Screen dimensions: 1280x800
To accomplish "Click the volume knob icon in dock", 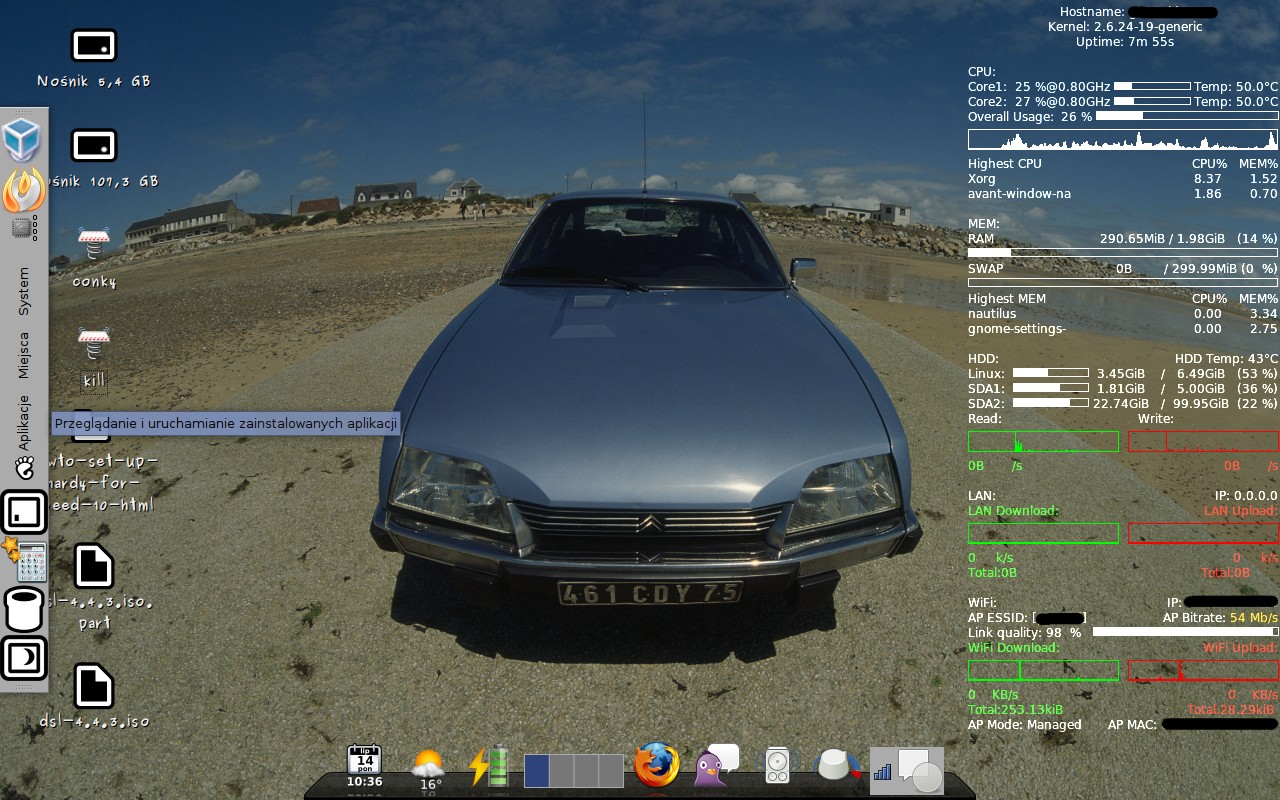I will (837, 765).
